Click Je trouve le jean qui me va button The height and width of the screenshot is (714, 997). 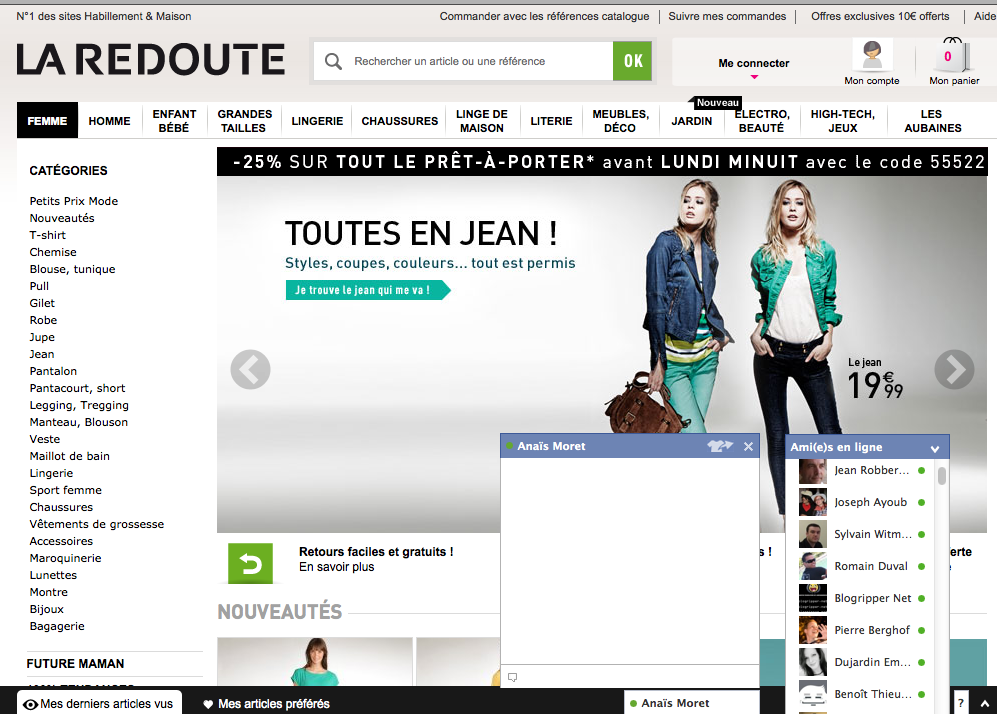coord(368,290)
